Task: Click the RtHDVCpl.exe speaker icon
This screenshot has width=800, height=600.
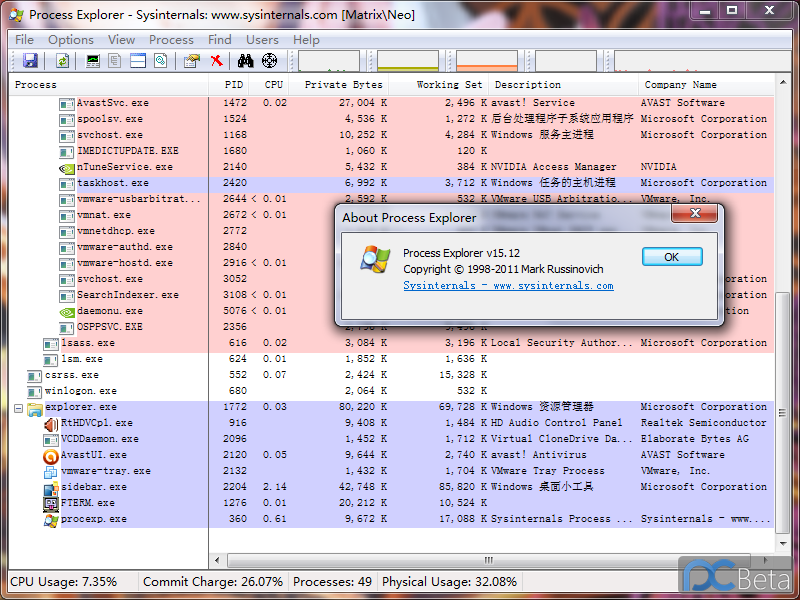Action: [x=51, y=424]
